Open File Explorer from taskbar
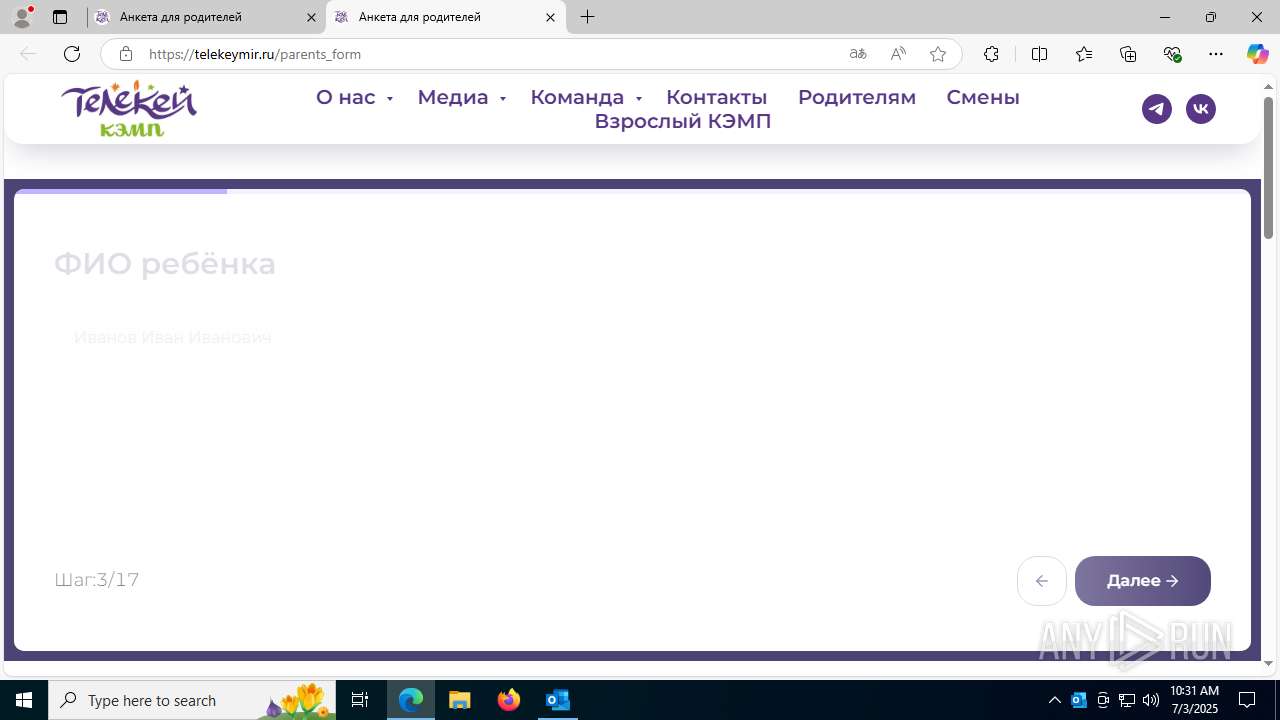This screenshot has width=1280, height=720. pyautogui.click(x=459, y=700)
